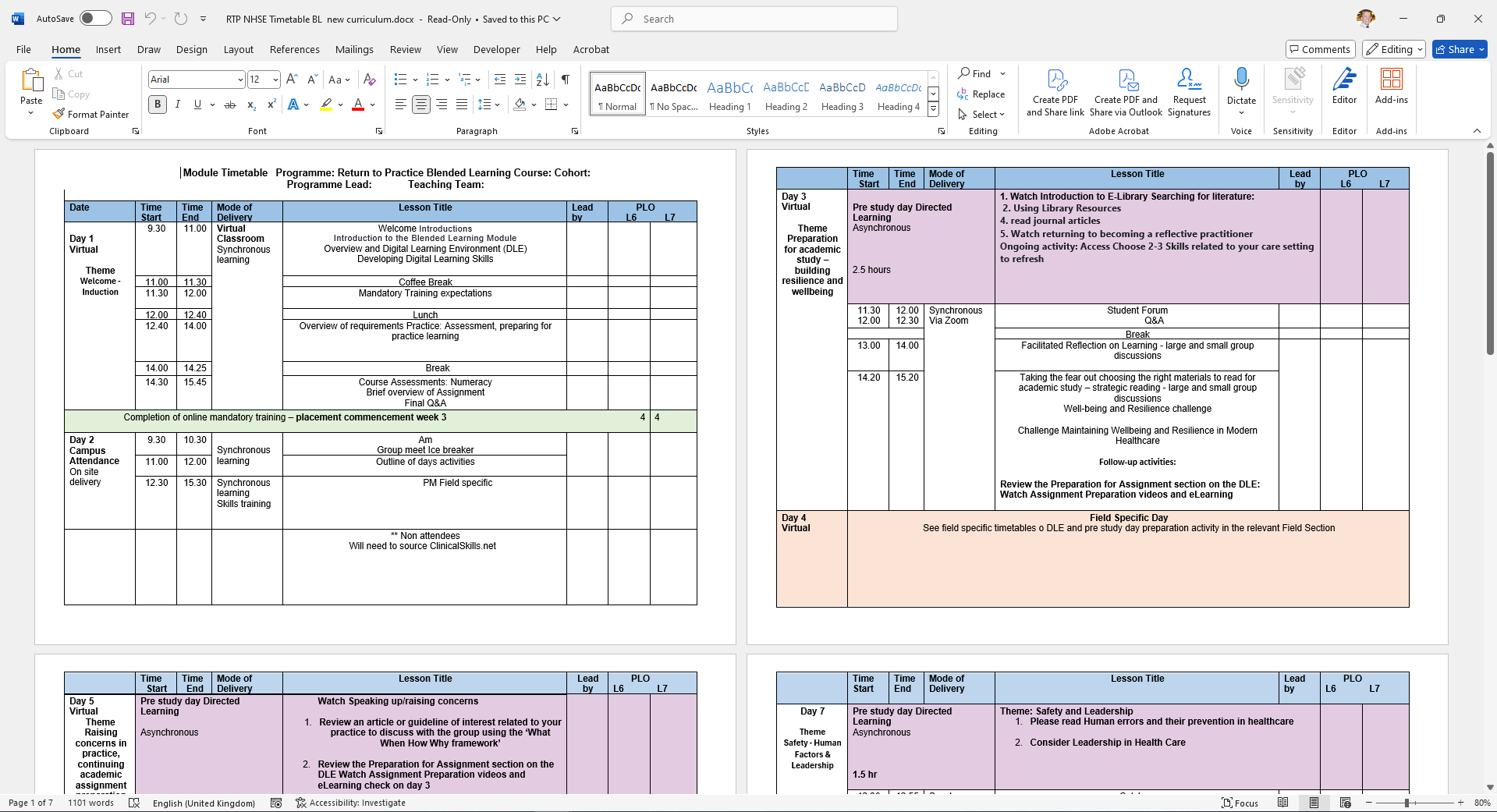
Task: Toggle Bold formatting
Action: tap(158, 105)
